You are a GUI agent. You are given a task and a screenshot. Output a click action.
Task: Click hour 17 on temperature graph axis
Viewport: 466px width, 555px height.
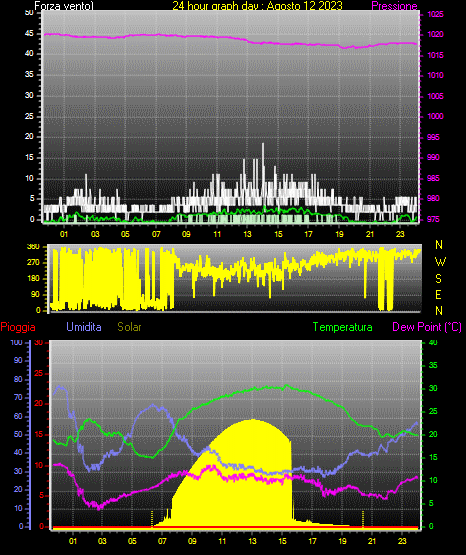tap(312, 541)
